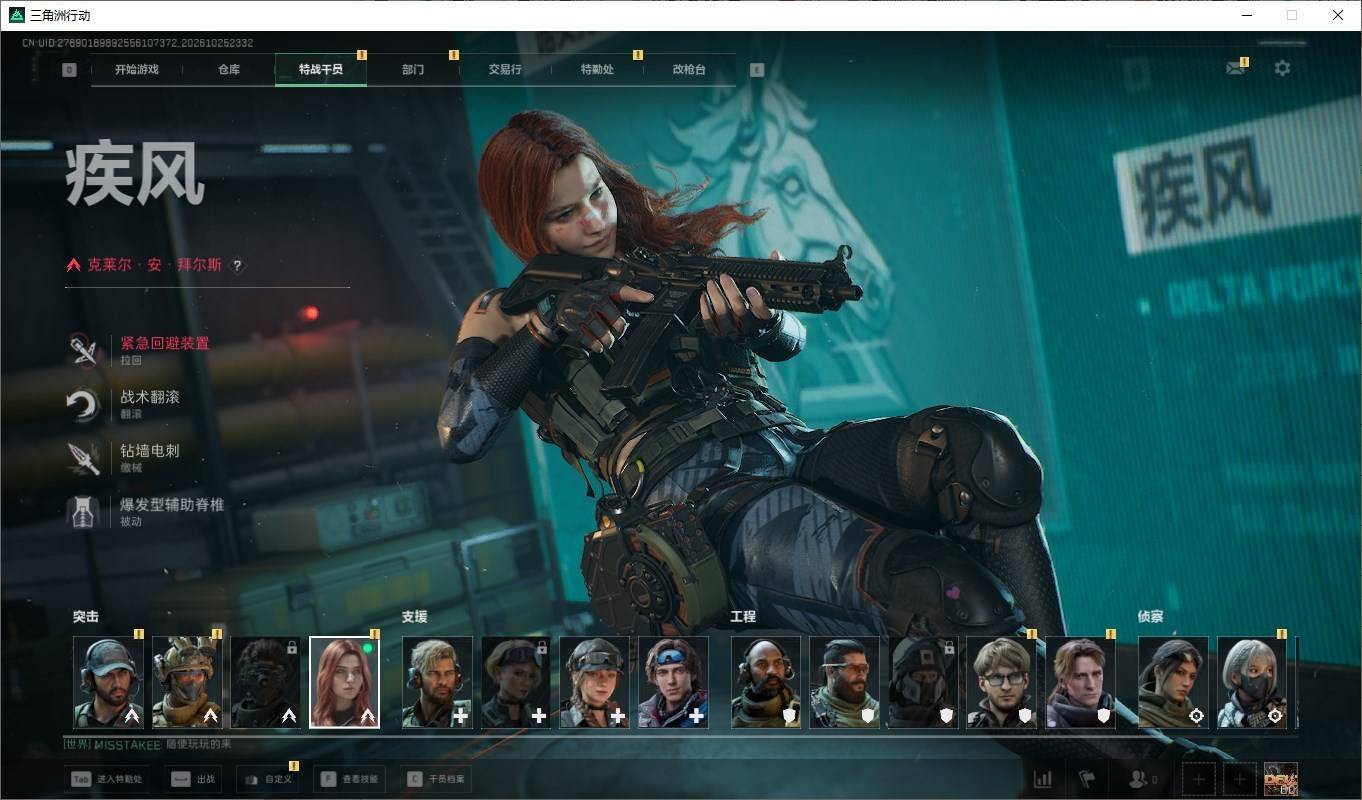Select the blue-goggles support operator portrait
Screen dimensions: 1362x800
(x=673, y=682)
